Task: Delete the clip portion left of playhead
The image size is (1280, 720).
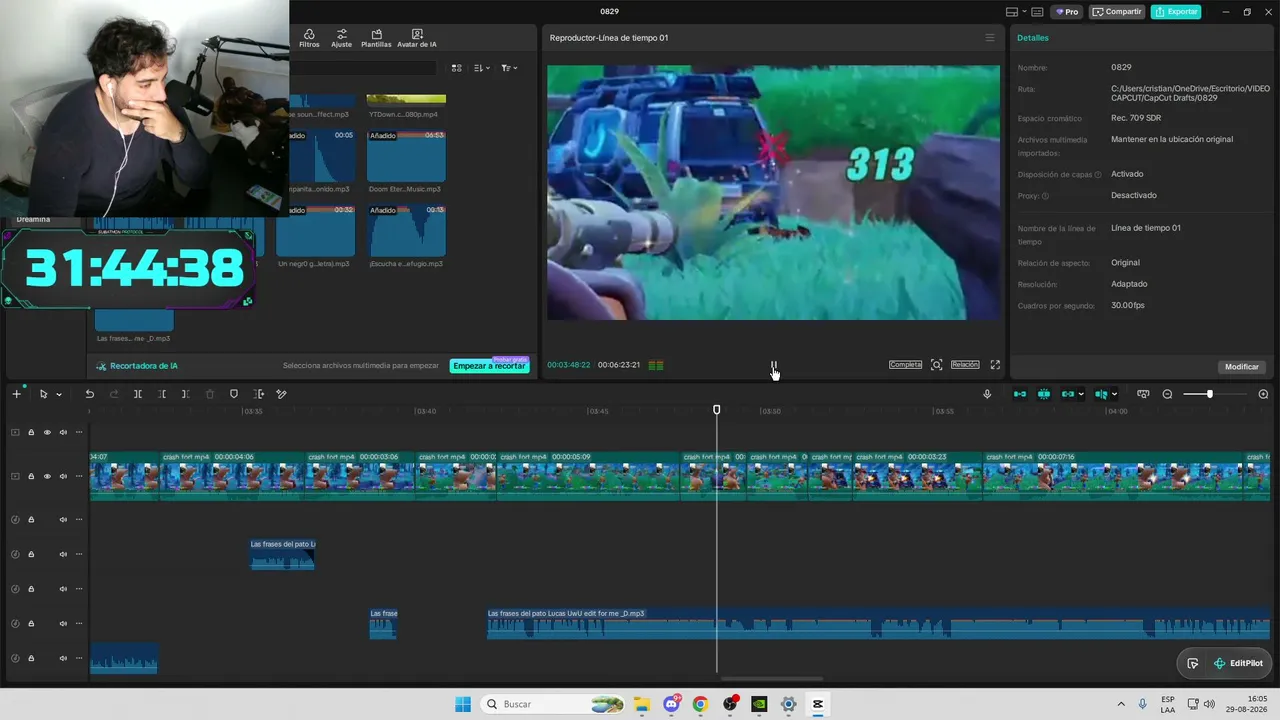Action: (x=162, y=394)
